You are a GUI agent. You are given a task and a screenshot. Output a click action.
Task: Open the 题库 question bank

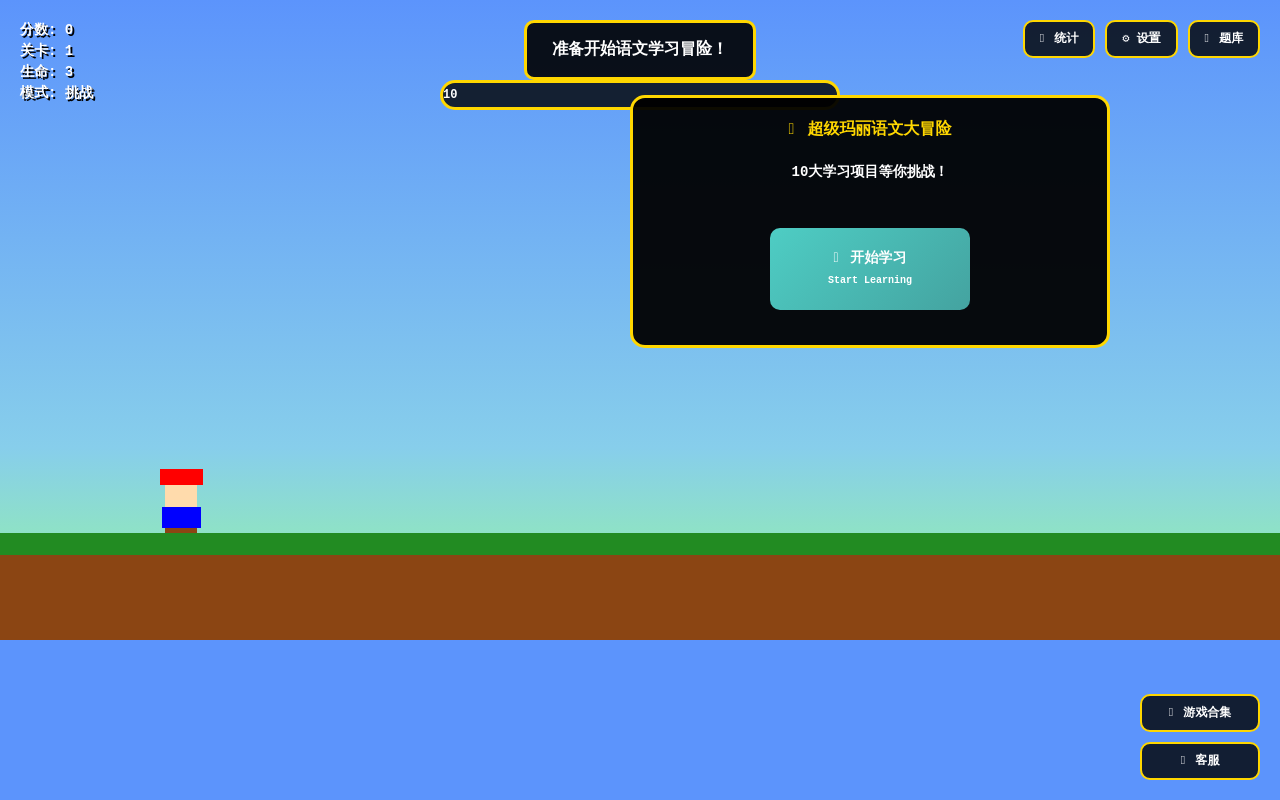tap(1223, 39)
